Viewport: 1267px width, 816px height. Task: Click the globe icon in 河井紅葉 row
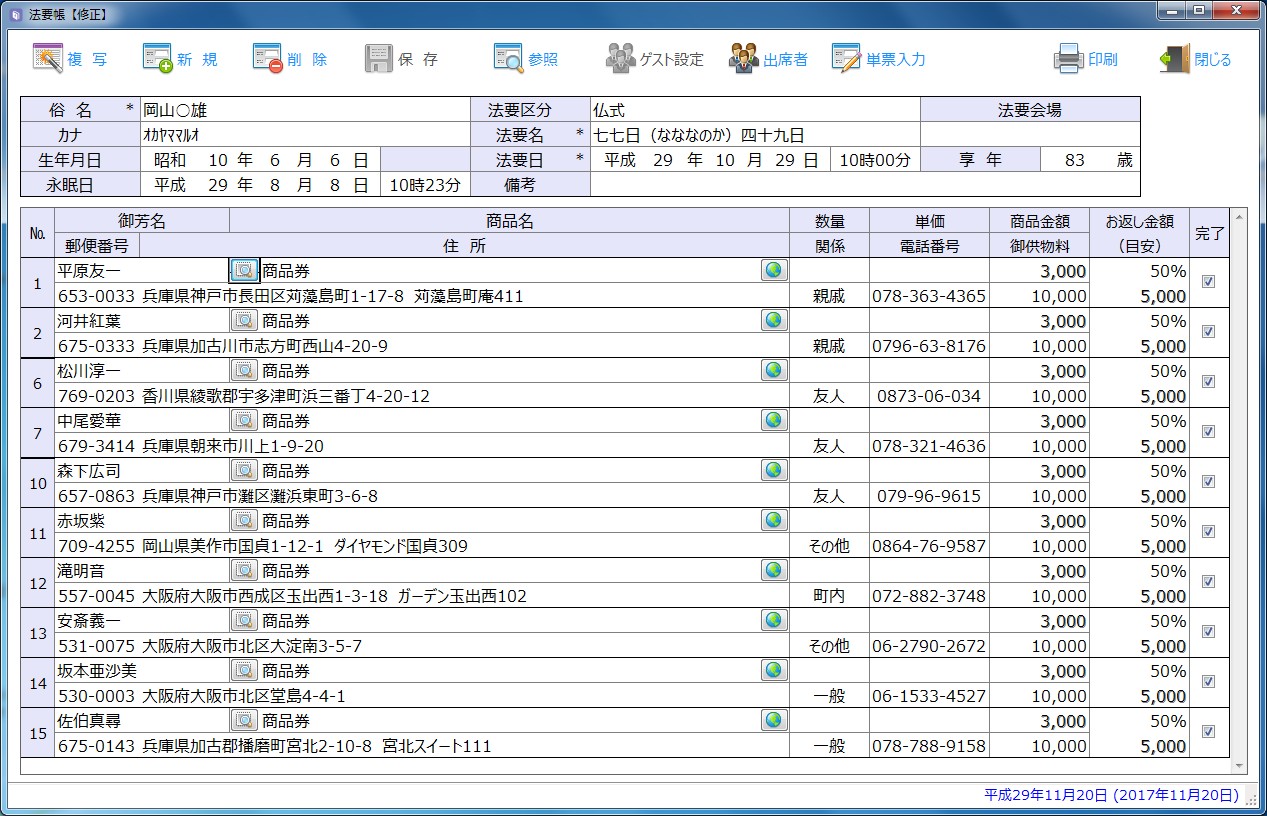point(774,320)
